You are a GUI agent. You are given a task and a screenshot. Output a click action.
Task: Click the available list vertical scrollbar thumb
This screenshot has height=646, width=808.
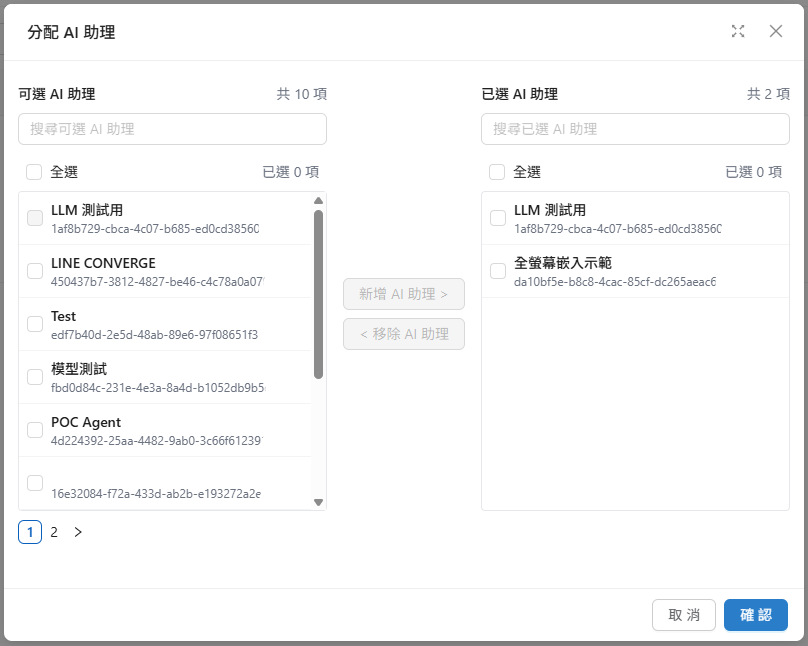point(318,294)
